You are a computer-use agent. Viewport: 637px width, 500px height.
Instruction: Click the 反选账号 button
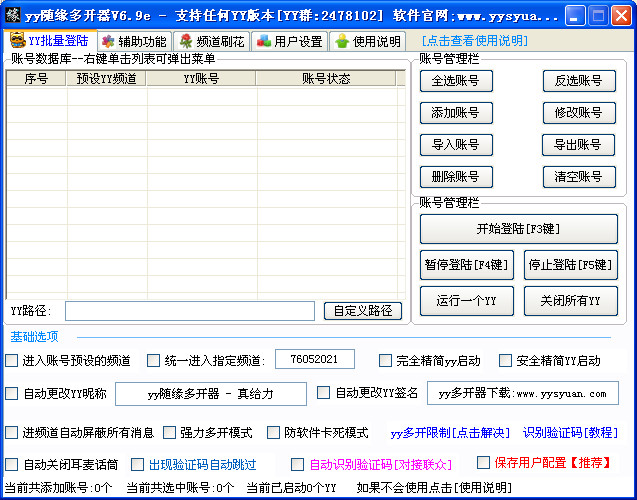tap(579, 81)
